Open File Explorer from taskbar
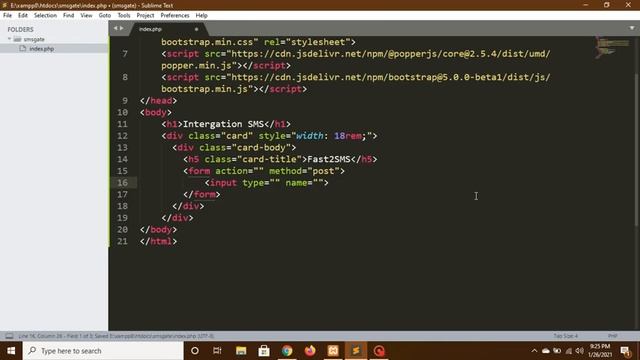Viewport: 640px width, 360px height. coord(241,351)
